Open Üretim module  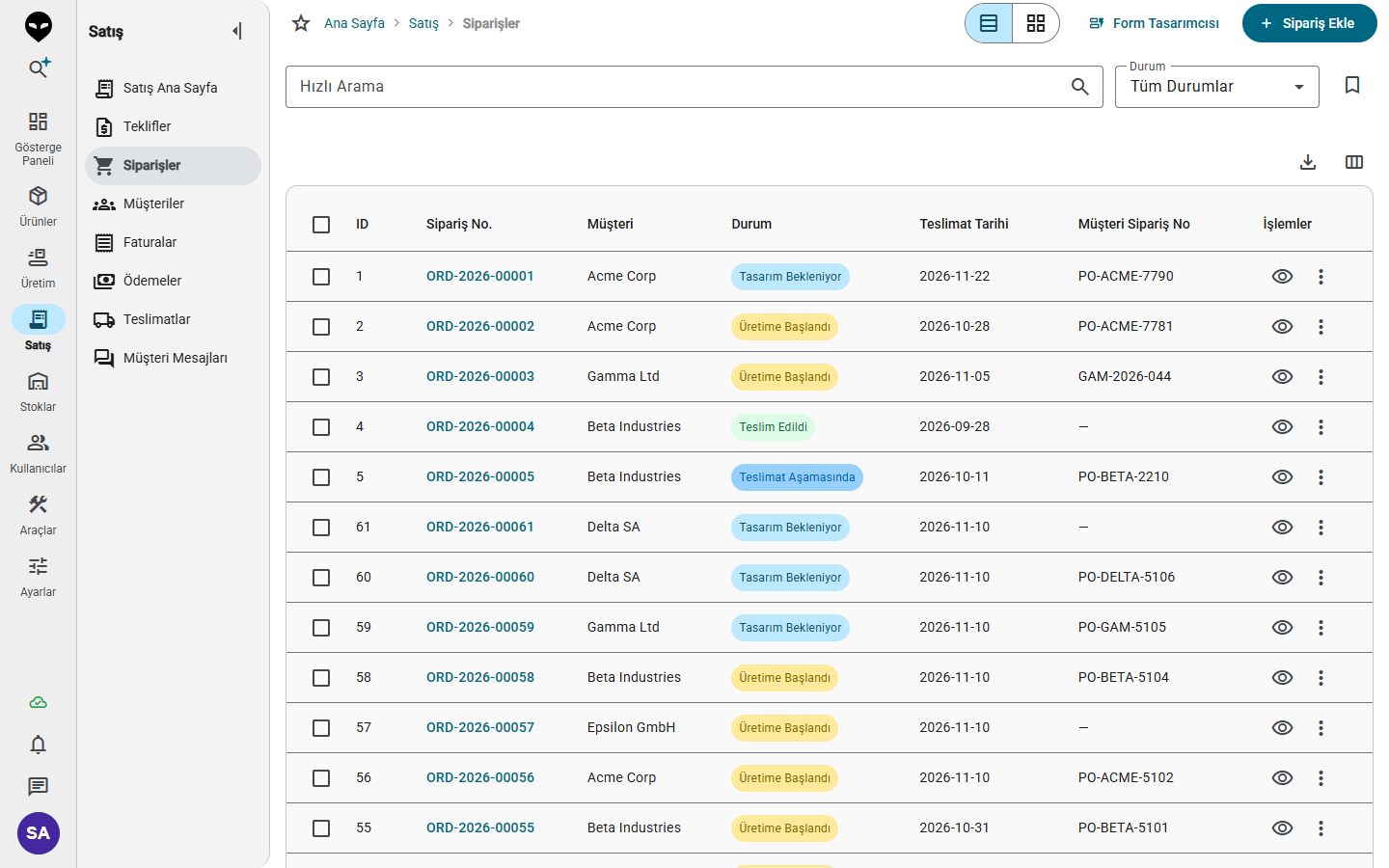[x=38, y=268]
